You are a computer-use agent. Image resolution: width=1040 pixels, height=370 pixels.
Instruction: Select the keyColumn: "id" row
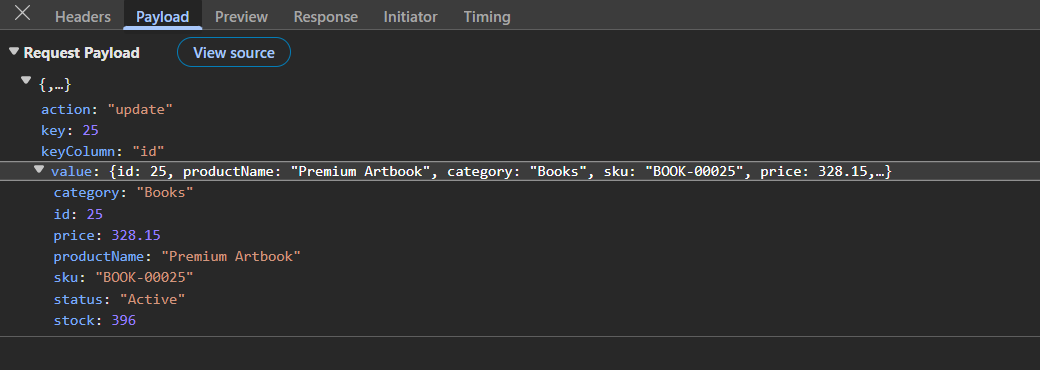[x=103, y=151]
